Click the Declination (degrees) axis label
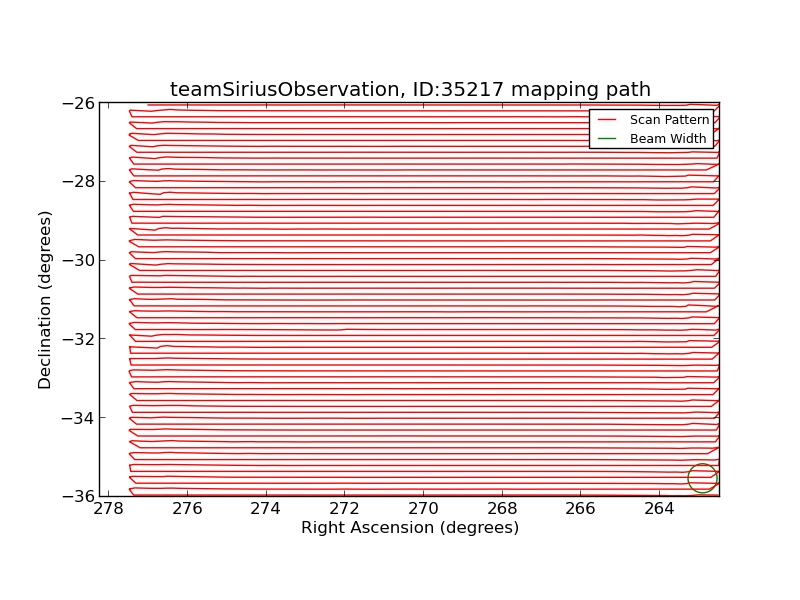800x600 pixels. click(45, 300)
